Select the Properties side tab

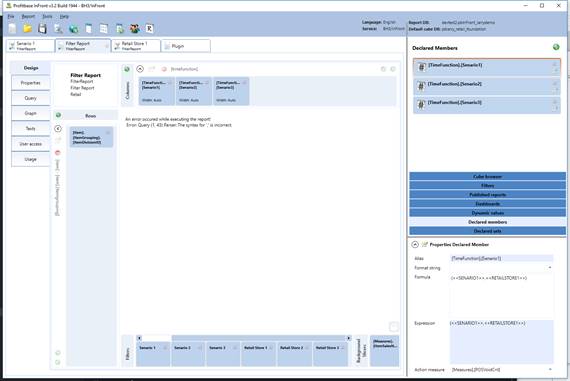point(31,83)
